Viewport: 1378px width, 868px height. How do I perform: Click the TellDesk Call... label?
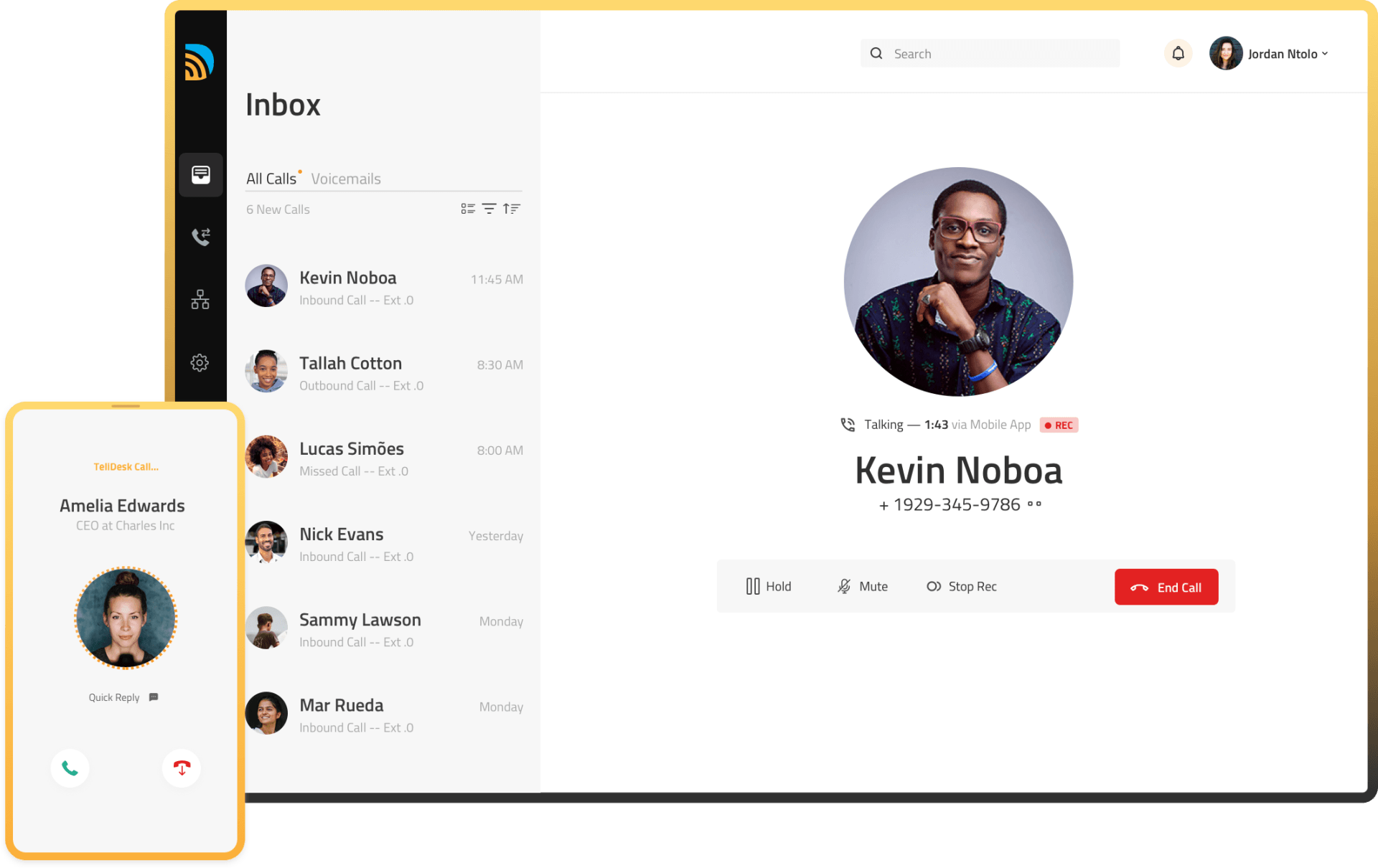tap(126, 467)
